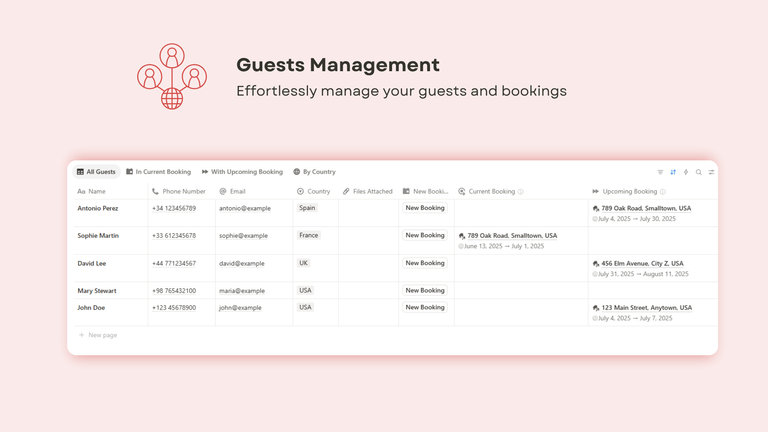The height and width of the screenshot is (432, 768).
Task: Click phone number +44 771234567
Action: point(174,264)
